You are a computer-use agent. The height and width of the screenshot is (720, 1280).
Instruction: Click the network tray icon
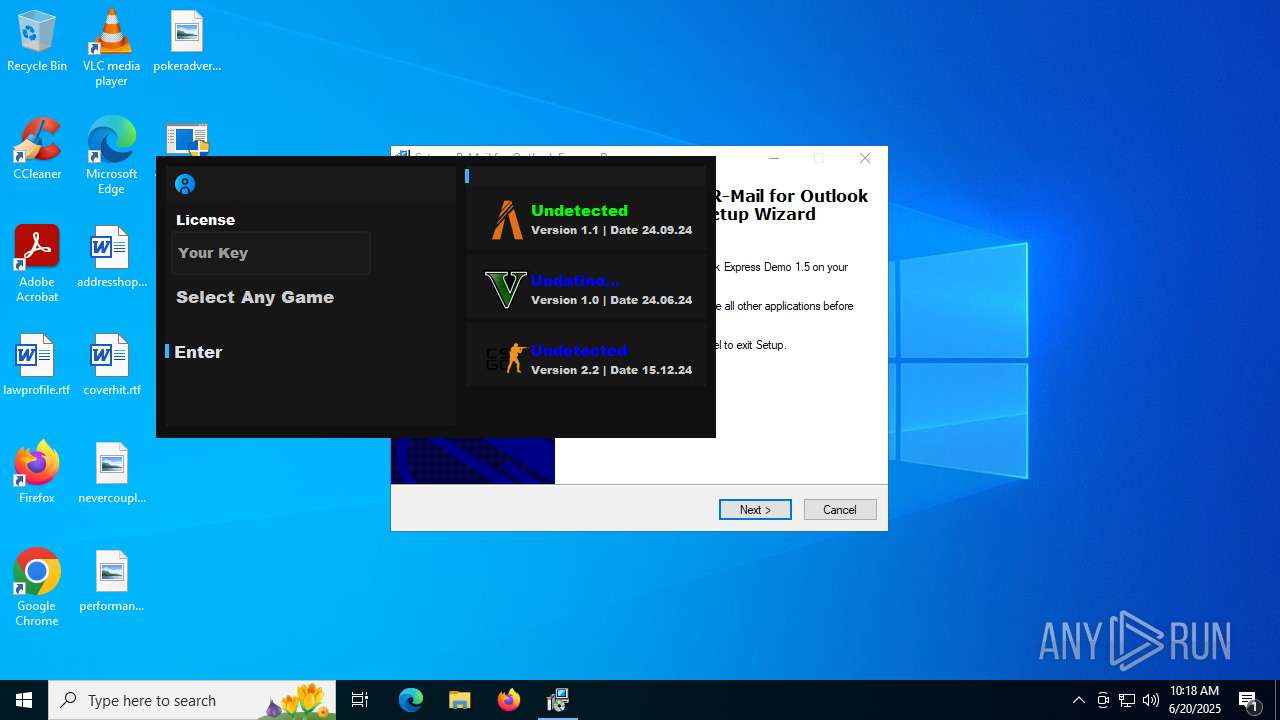(1127, 700)
